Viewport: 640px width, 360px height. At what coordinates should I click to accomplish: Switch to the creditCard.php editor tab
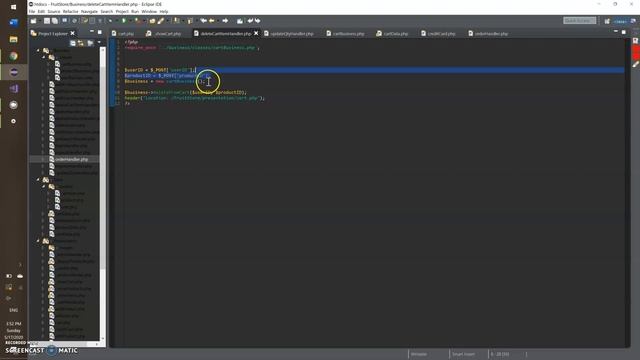click(x=438, y=33)
